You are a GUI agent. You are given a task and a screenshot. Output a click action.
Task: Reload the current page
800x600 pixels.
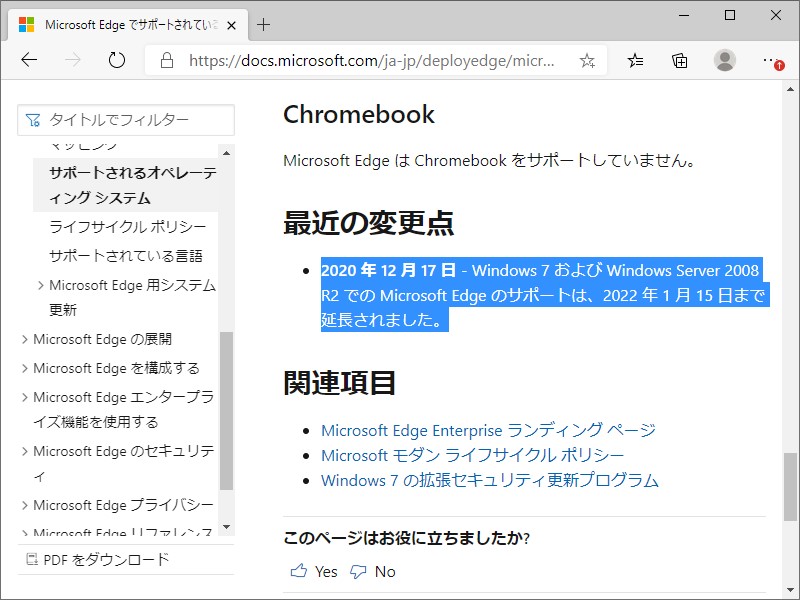[117, 60]
